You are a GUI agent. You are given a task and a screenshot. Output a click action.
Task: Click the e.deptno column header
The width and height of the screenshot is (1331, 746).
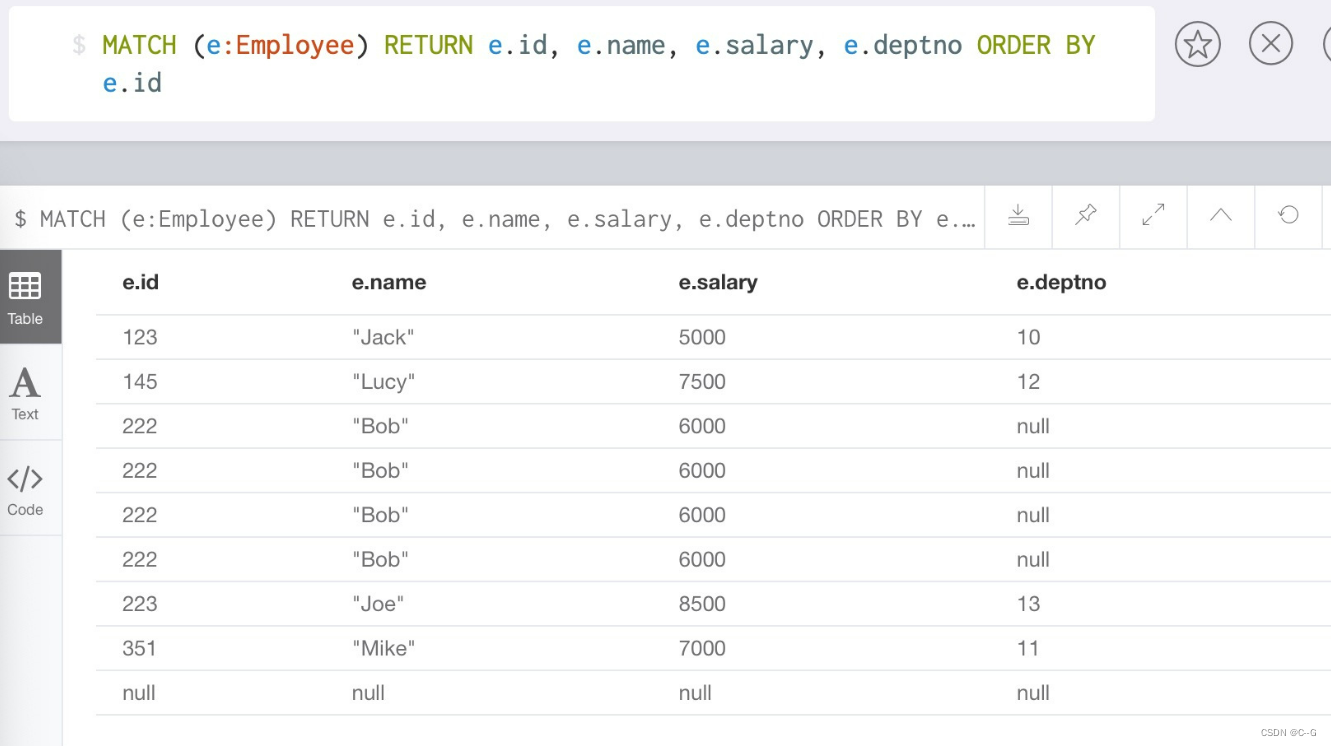[1061, 283]
